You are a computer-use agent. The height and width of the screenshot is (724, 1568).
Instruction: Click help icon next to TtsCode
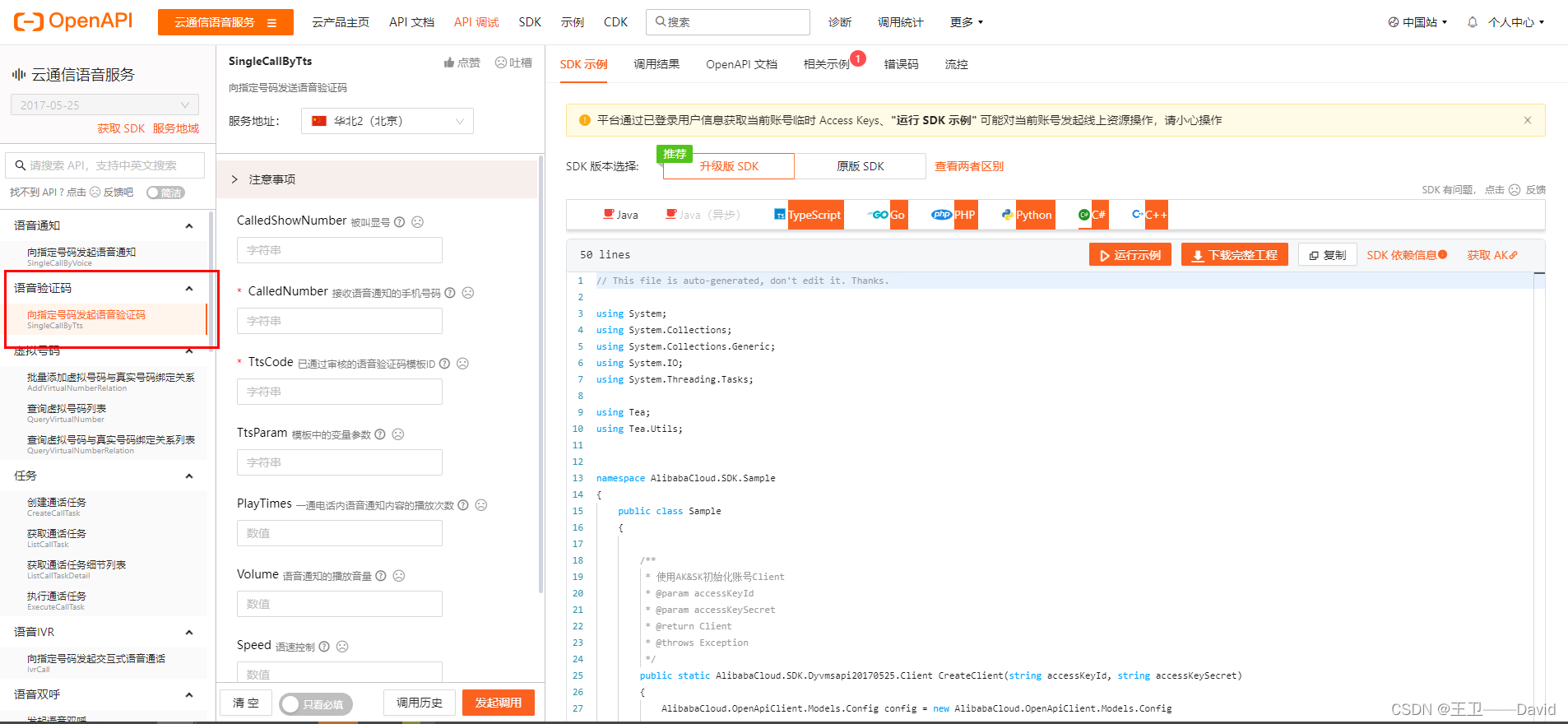coord(444,364)
